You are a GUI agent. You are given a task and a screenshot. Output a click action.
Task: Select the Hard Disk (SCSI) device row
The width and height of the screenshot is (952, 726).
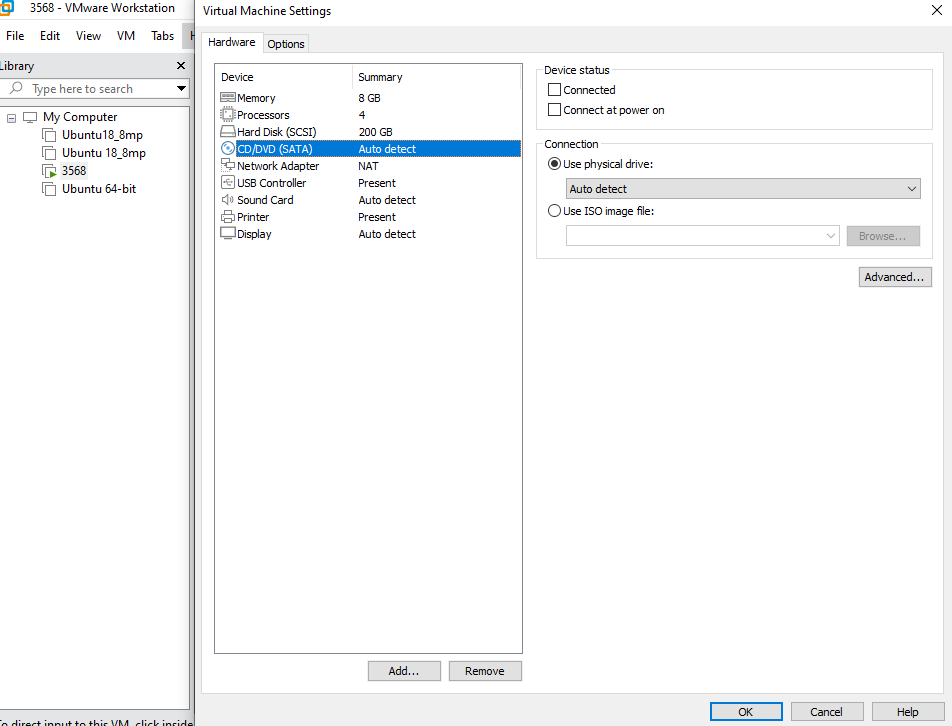point(370,132)
